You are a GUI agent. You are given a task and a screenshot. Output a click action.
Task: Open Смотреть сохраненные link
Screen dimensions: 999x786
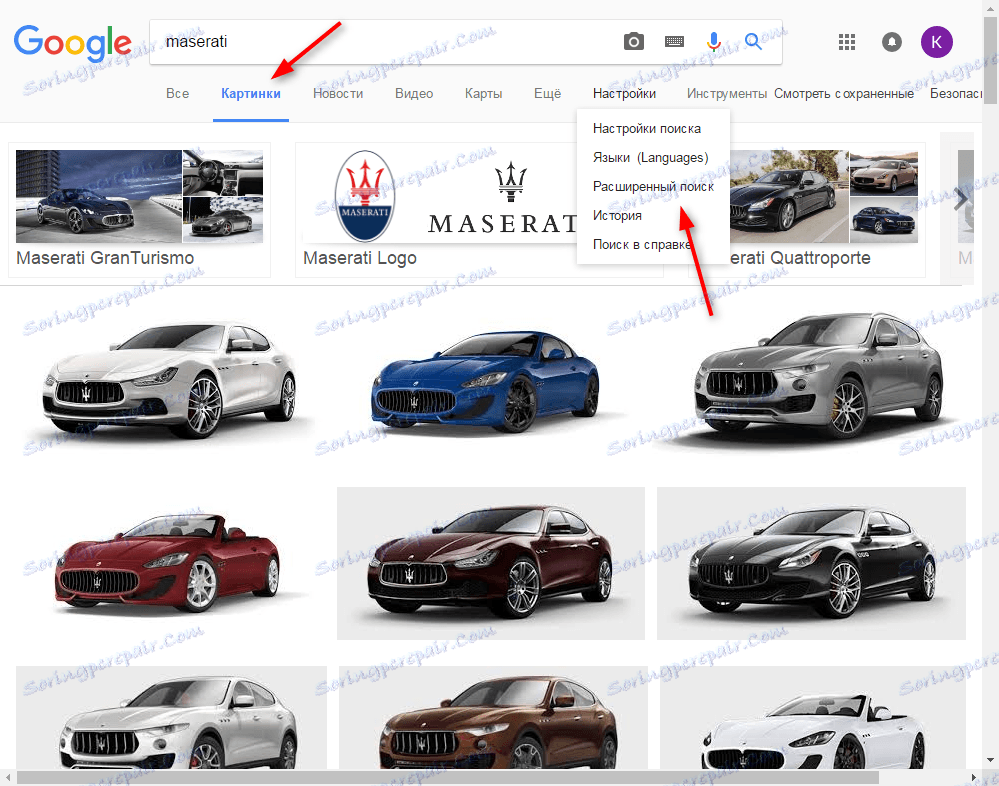point(844,94)
